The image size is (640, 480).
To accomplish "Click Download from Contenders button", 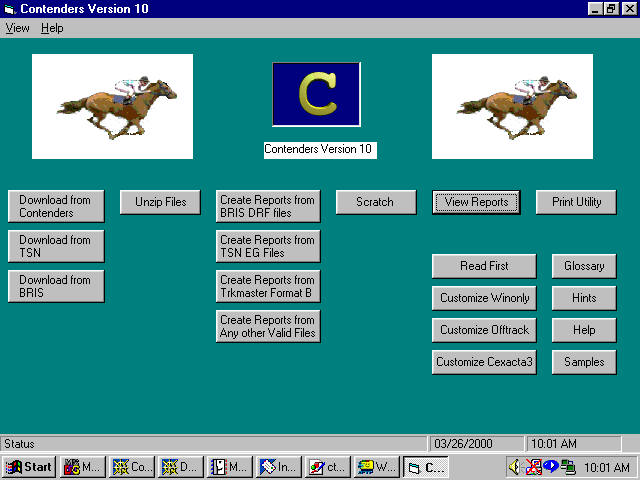I will click(x=56, y=206).
